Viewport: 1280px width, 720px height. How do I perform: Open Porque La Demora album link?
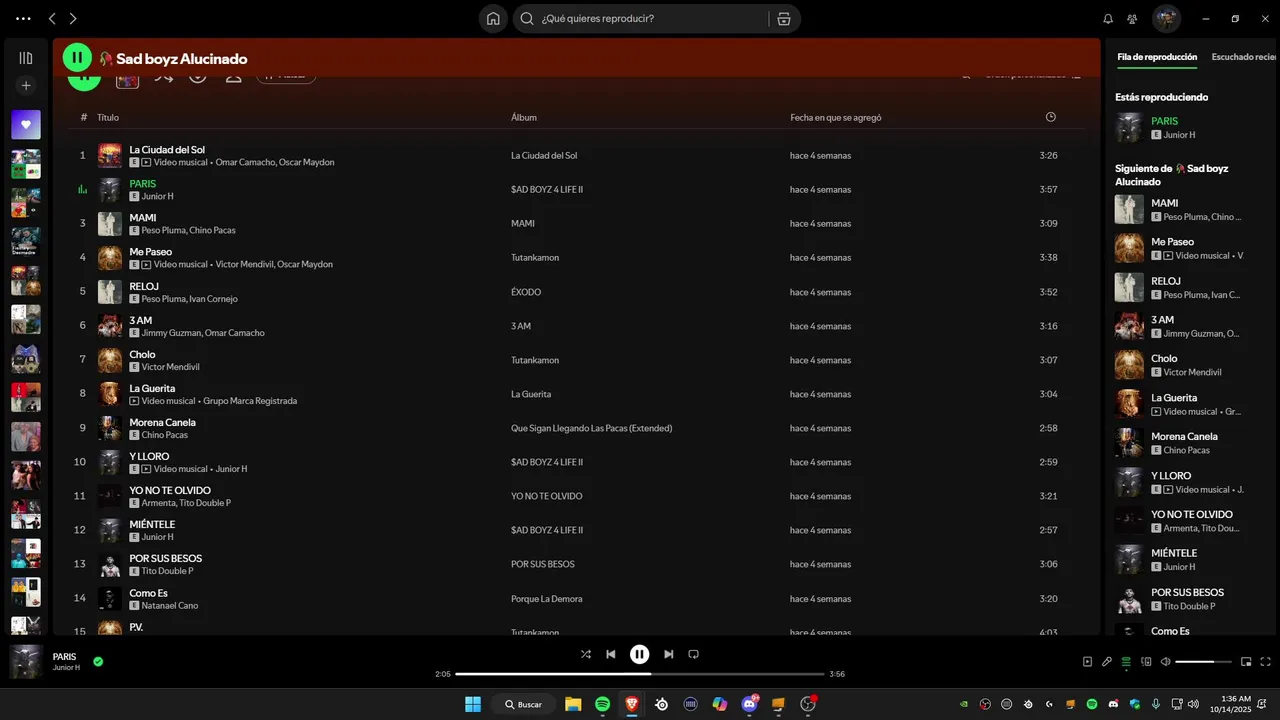point(546,598)
